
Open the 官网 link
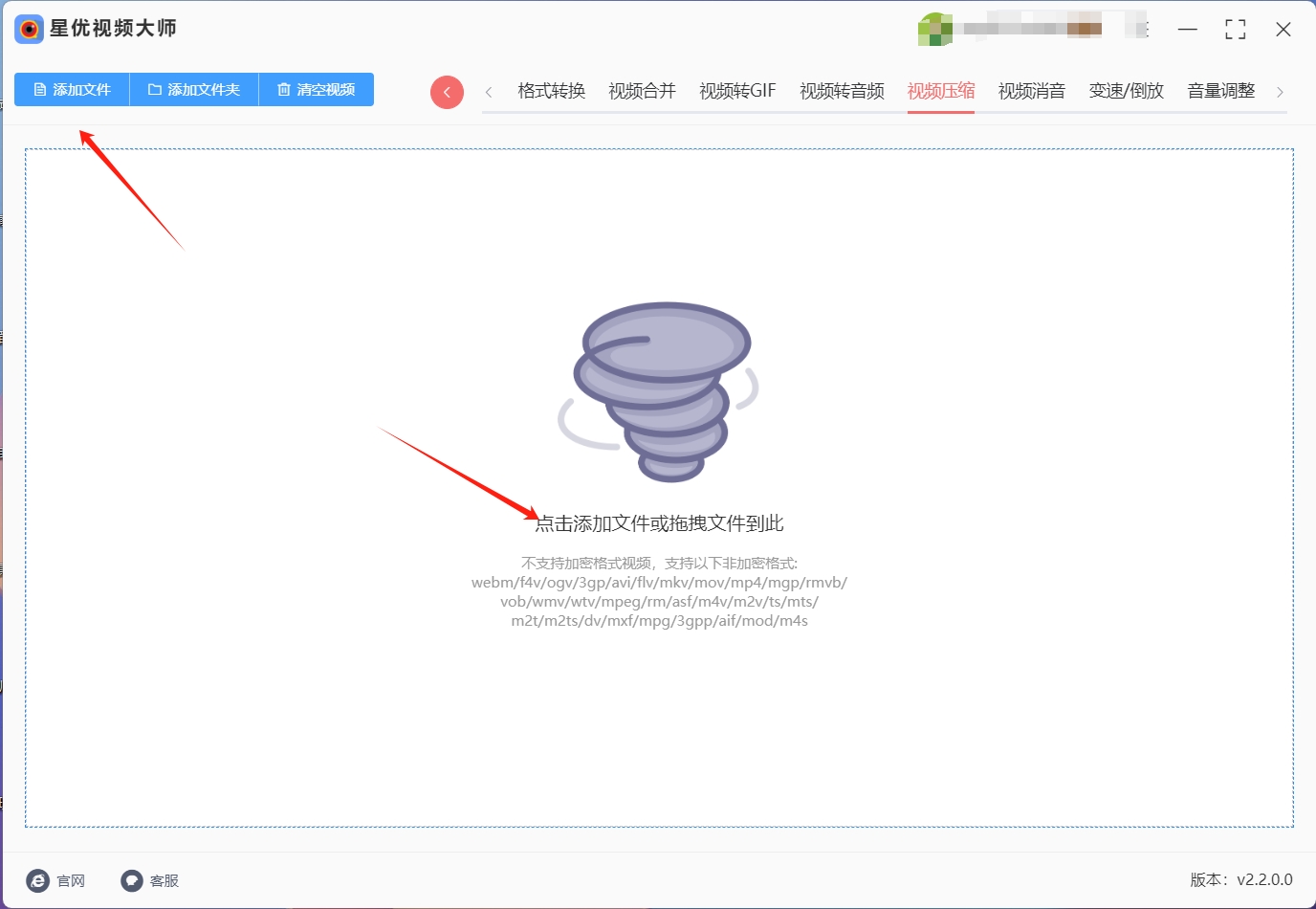click(56, 880)
